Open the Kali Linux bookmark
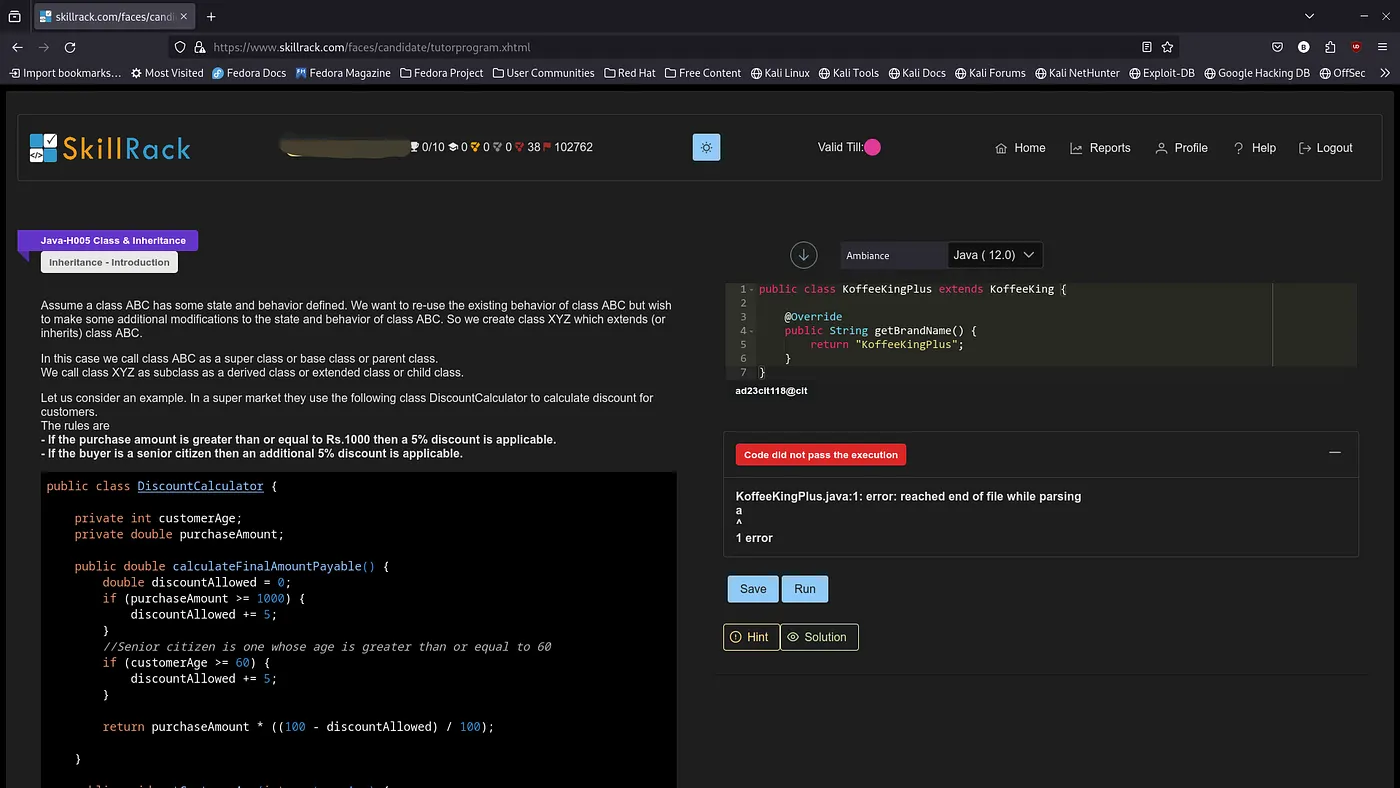Viewport: 1400px width, 788px height. pos(780,73)
